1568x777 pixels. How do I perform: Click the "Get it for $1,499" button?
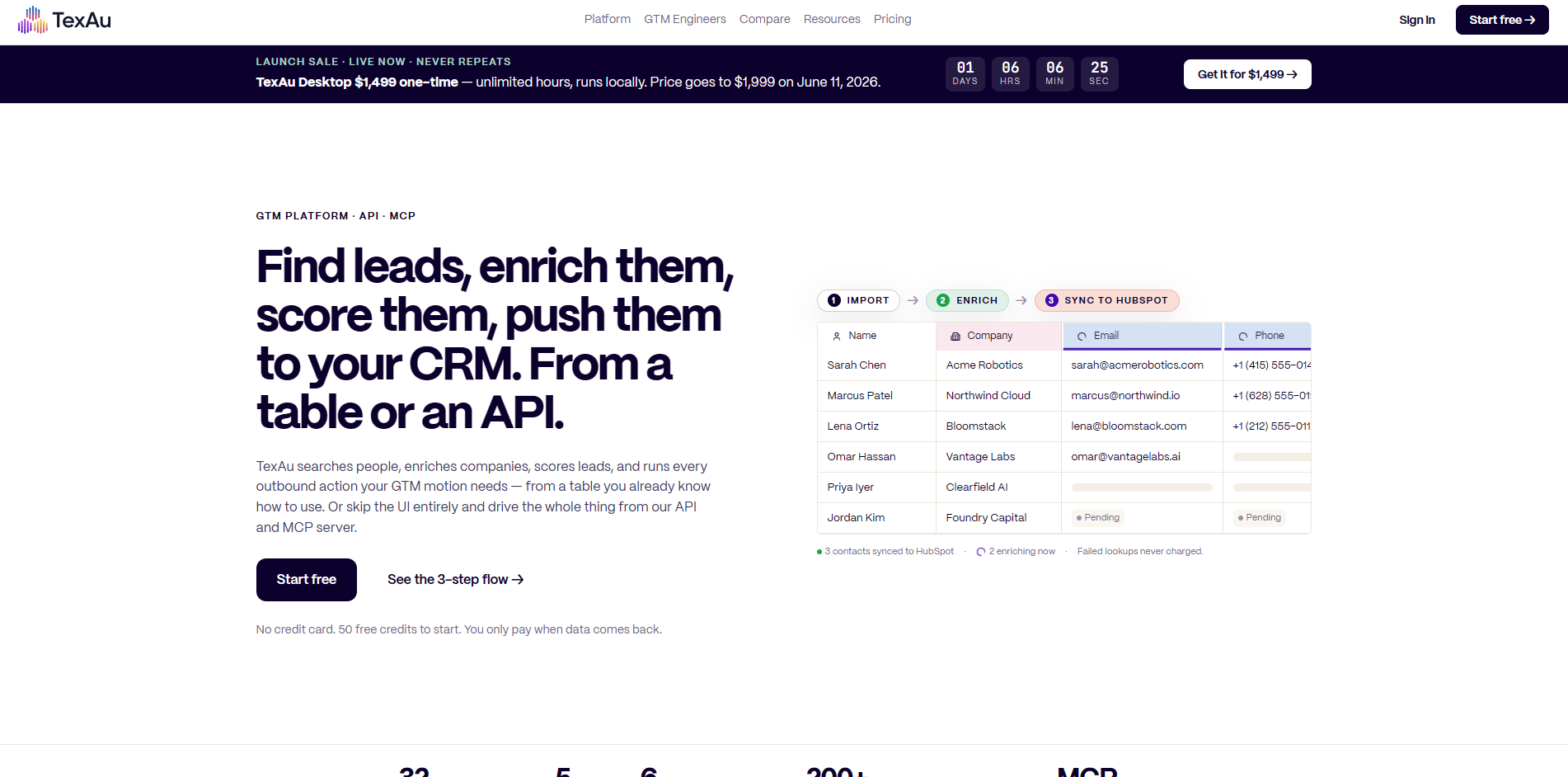point(1247,74)
